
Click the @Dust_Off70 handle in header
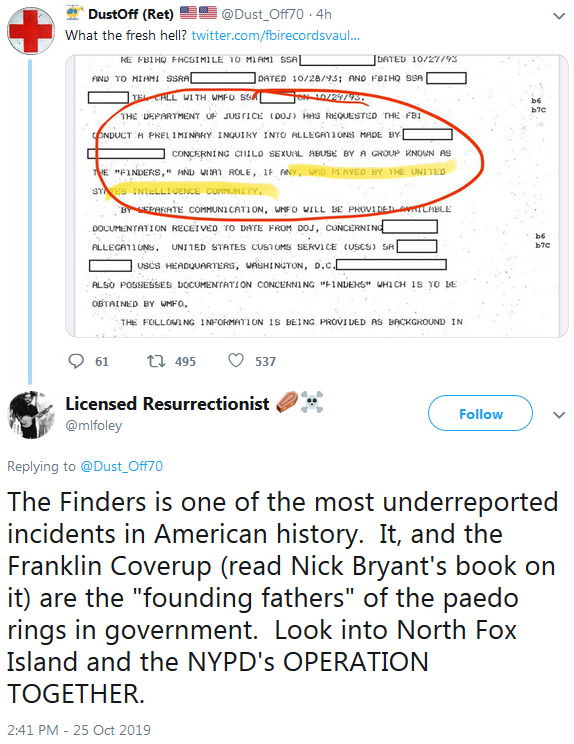tap(262, 14)
